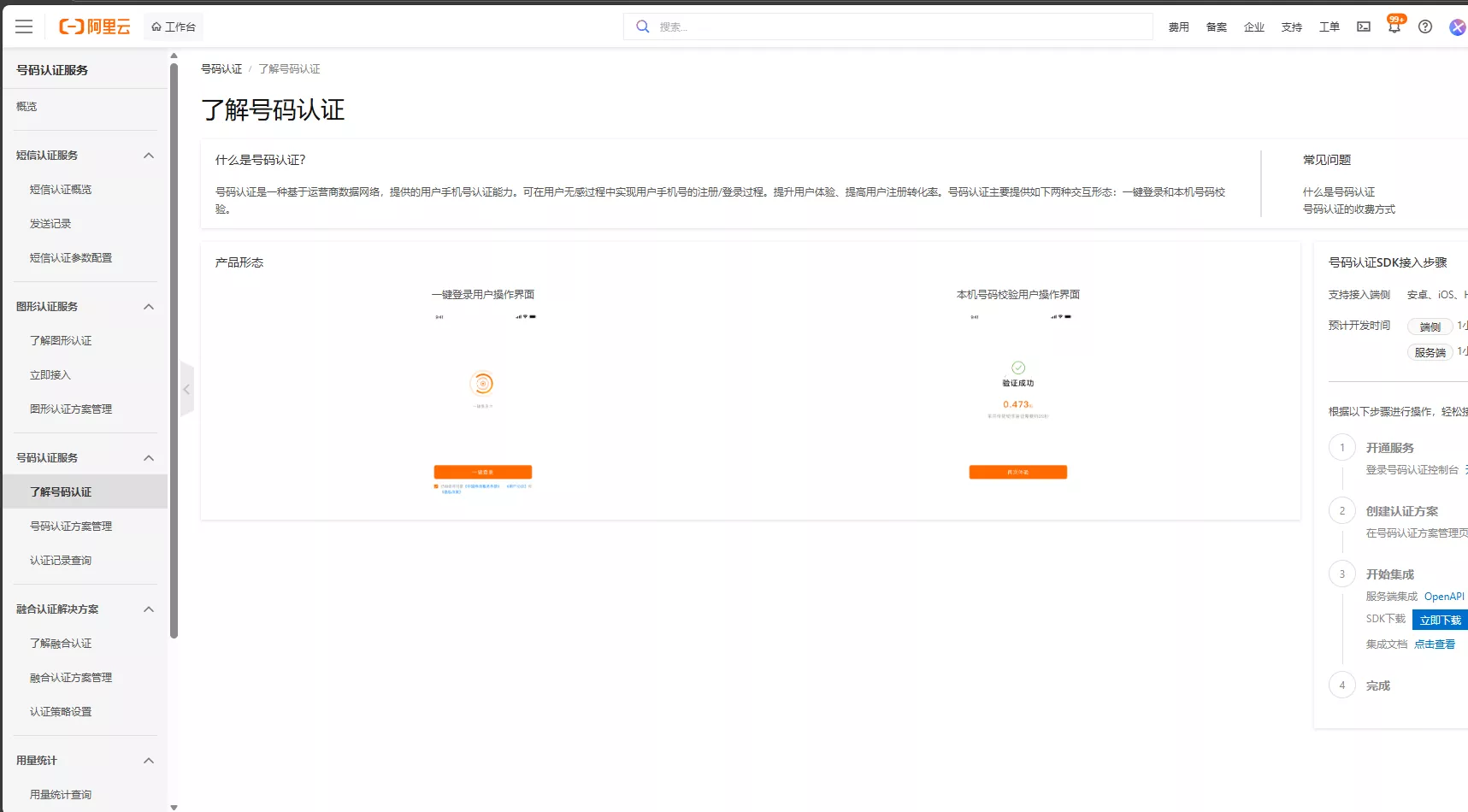The image size is (1468, 812).
Task: Uncheck the service agreement checkbox
Action: pos(438,485)
